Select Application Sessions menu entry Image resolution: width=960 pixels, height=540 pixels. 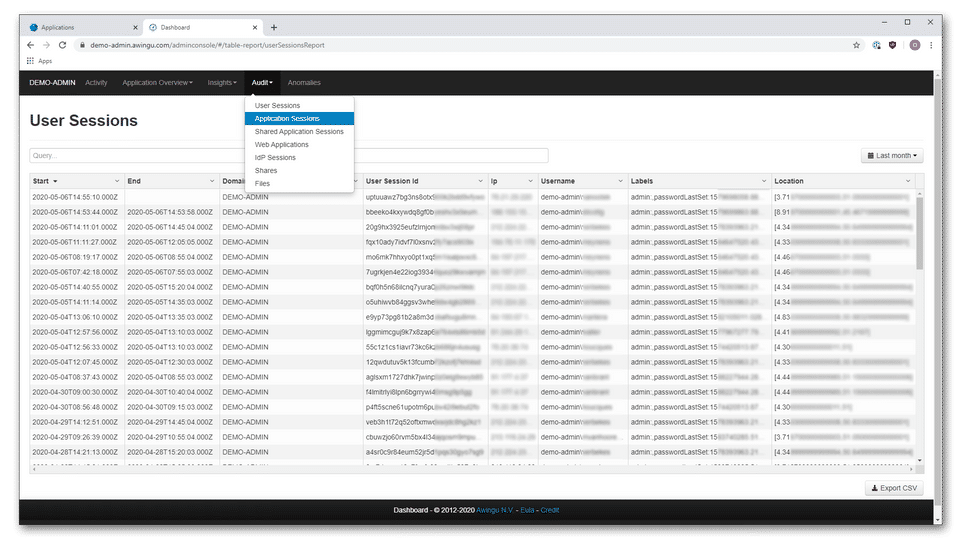point(299,118)
